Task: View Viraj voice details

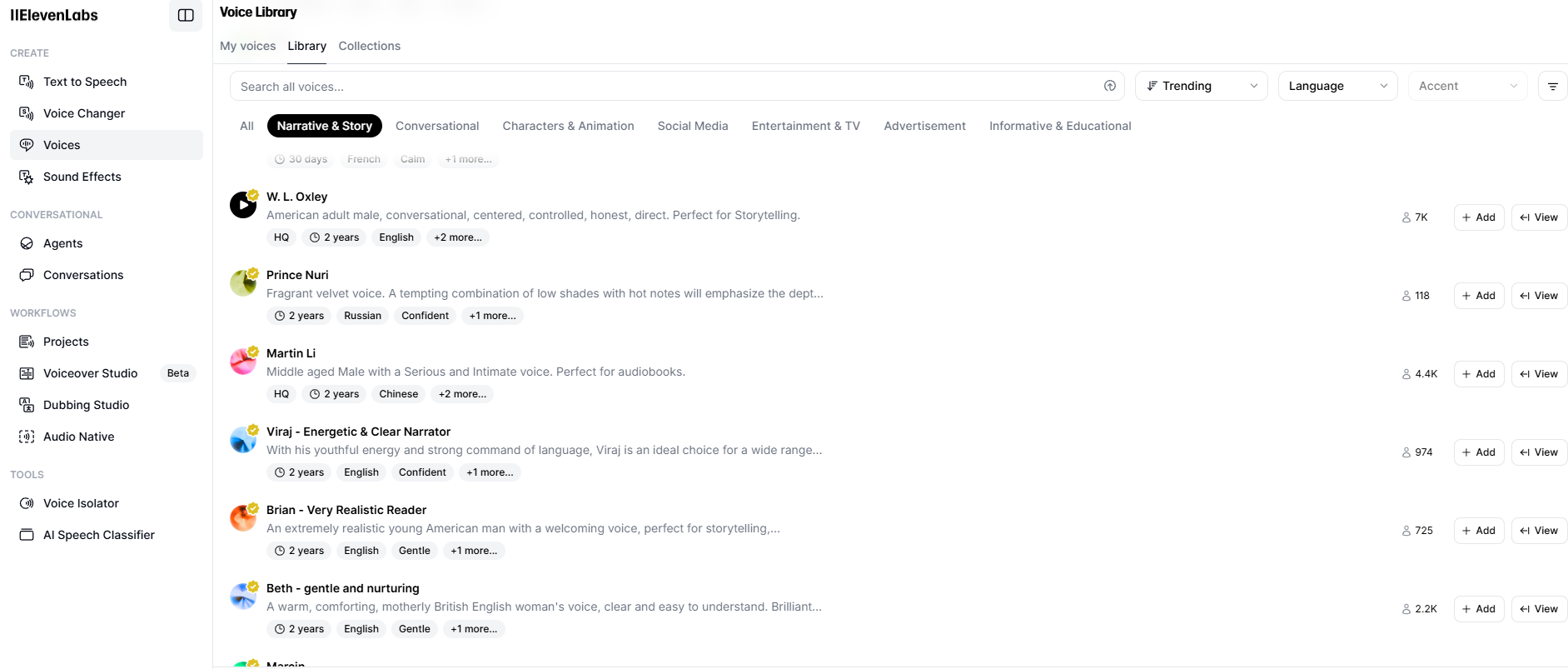Action: 1540,452
